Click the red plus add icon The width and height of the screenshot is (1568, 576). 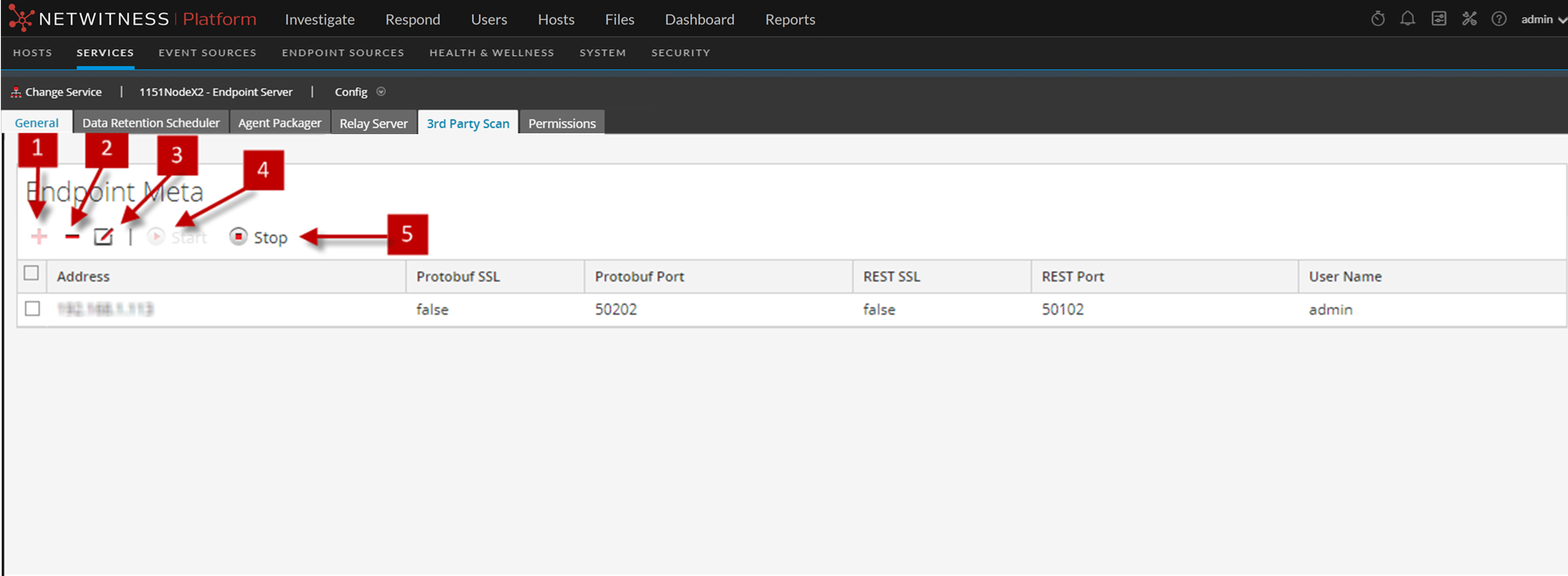(39, 237)
